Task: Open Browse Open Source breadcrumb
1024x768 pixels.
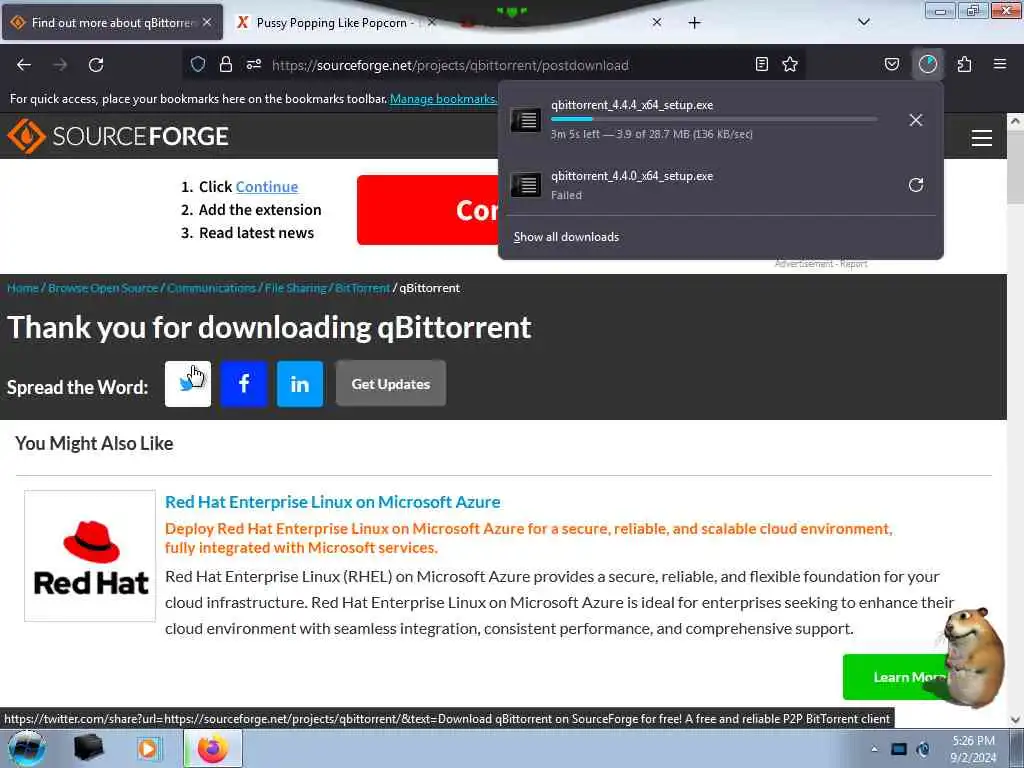Action: click(x=103, y=288)
